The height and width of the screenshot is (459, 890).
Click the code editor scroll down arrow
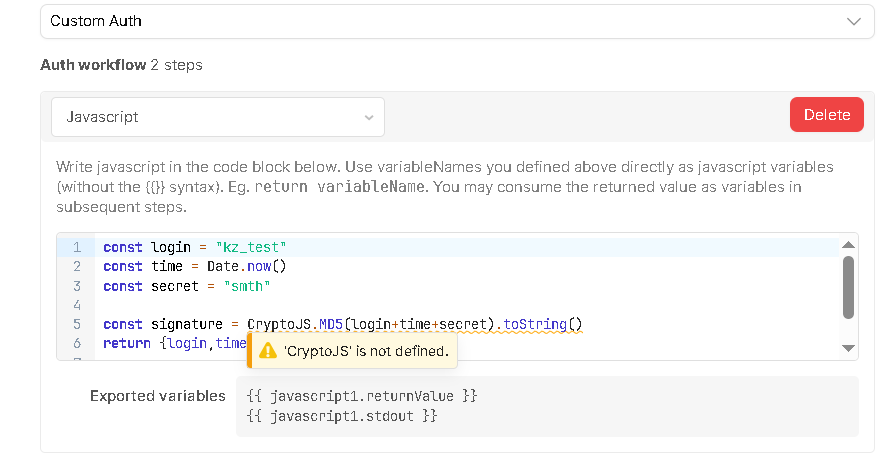(849, 348)
